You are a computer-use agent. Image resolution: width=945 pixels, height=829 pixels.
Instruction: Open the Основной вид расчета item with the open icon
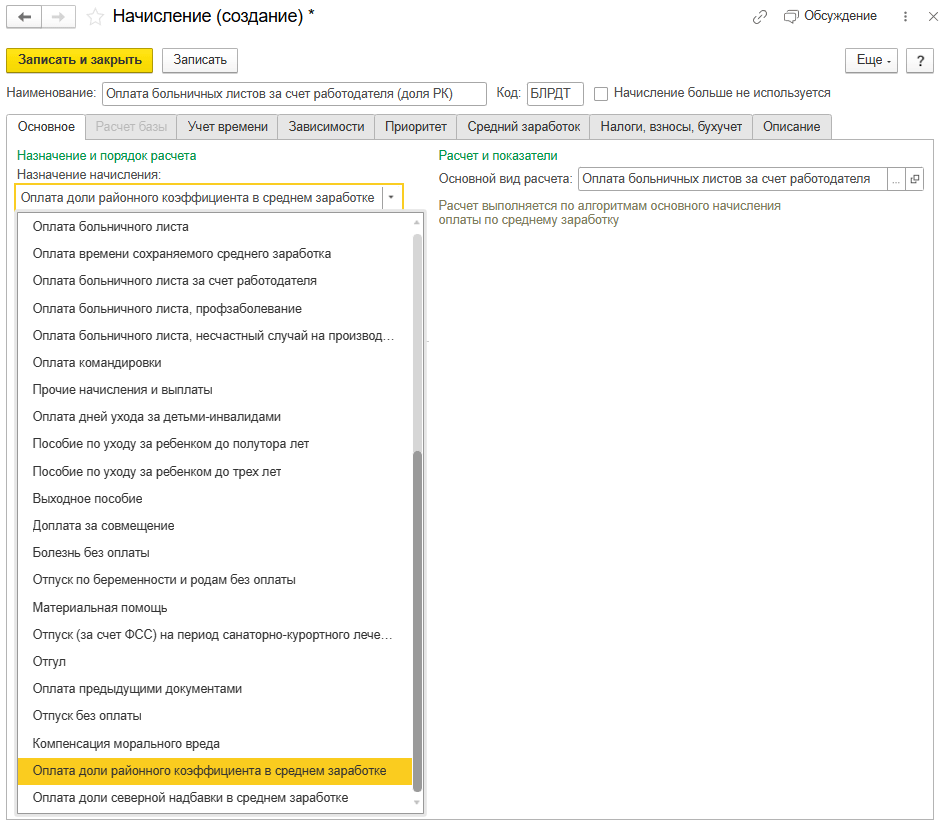(914, 179)
